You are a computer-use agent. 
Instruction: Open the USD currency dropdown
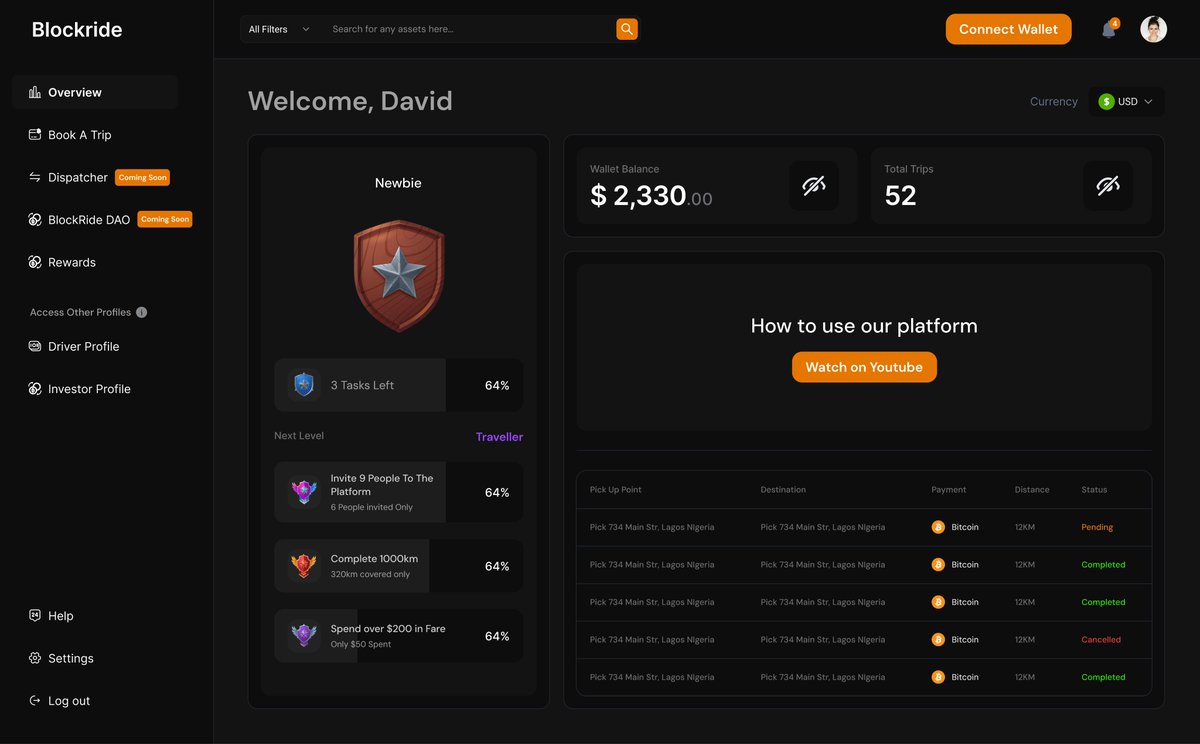[x=1127, y=101]
